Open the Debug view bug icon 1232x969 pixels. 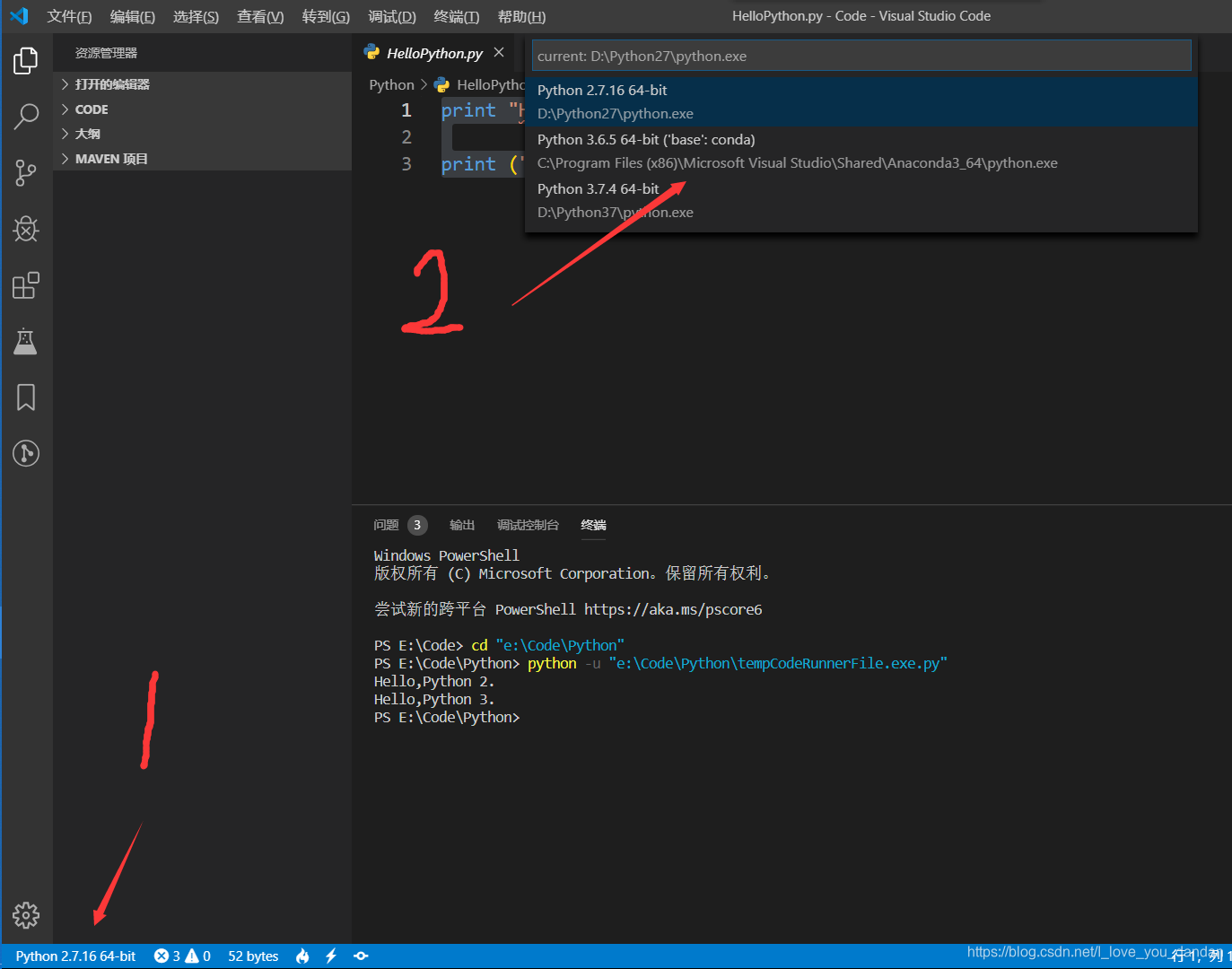[26, 229]
